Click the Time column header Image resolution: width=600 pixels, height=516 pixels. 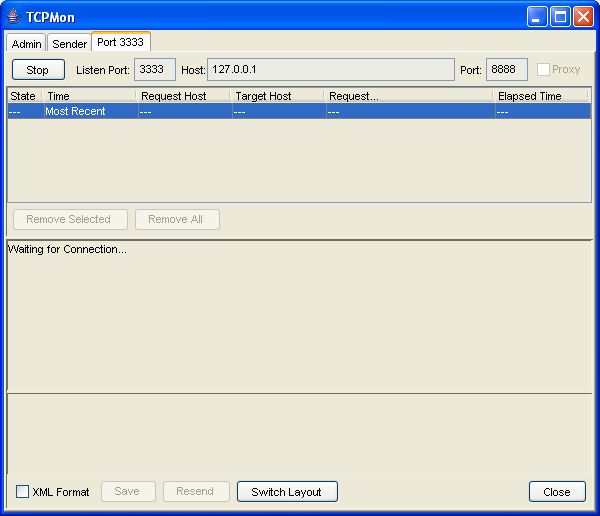pos(88,96)
